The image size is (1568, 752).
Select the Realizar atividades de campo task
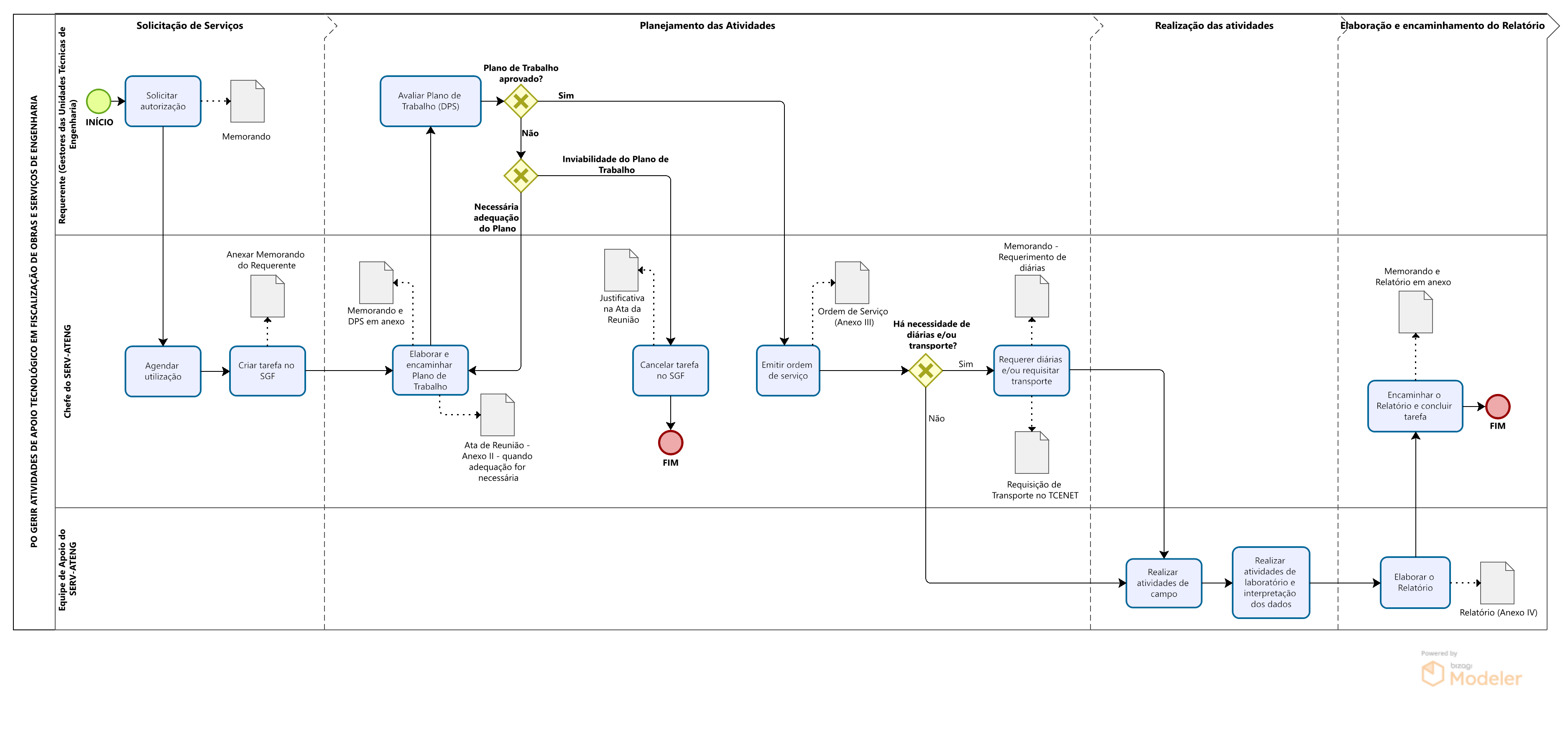coord(1163,583)
